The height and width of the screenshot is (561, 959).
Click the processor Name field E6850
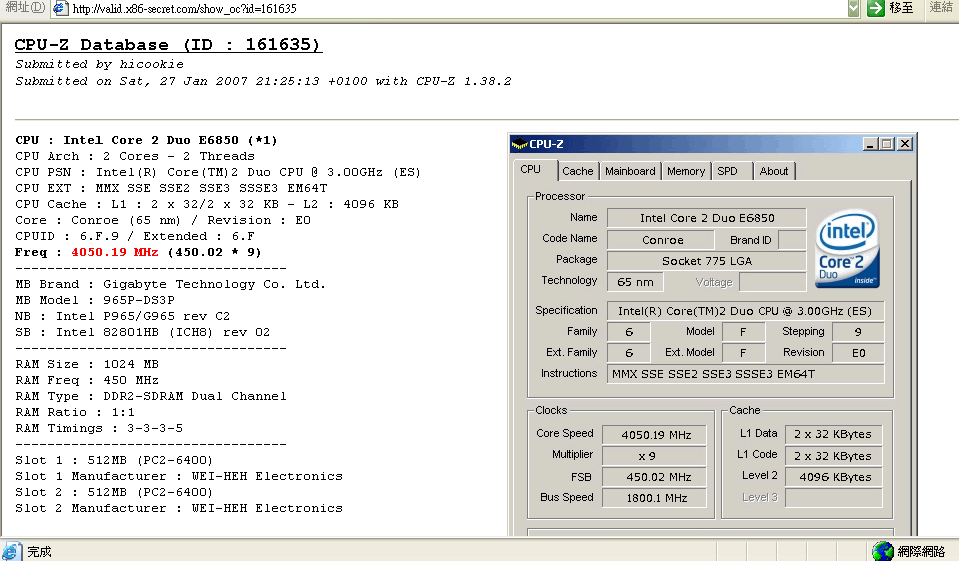(706, 218)
